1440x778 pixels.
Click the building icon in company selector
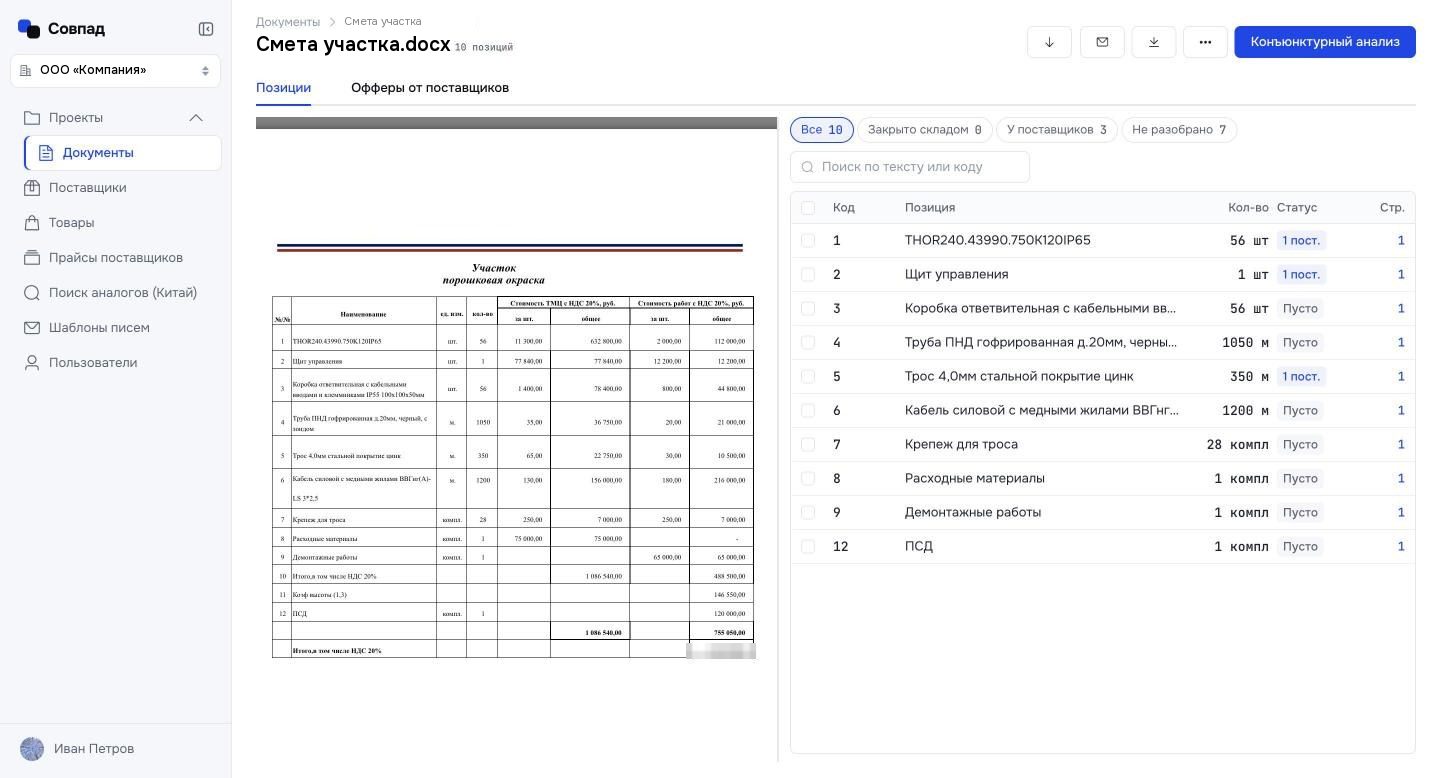click(x=26, y=71)
